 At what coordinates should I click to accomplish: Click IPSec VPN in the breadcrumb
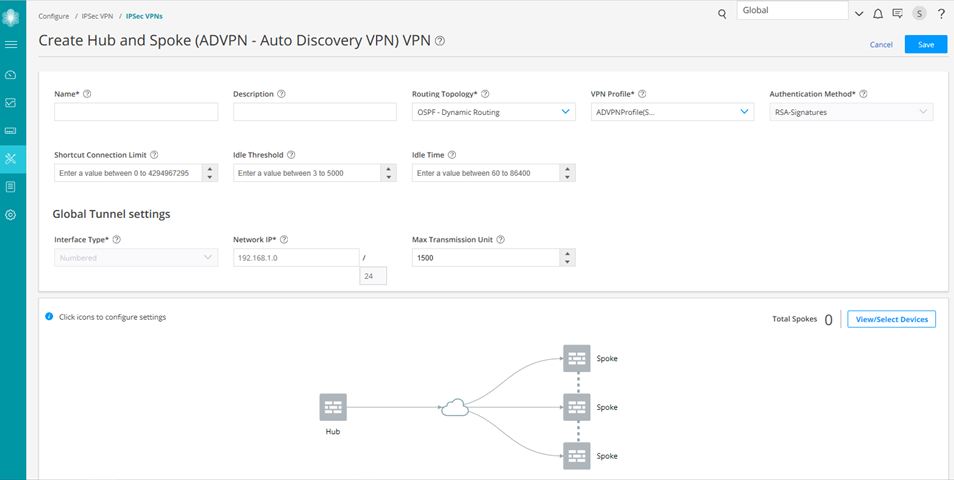tap(98, 16)
